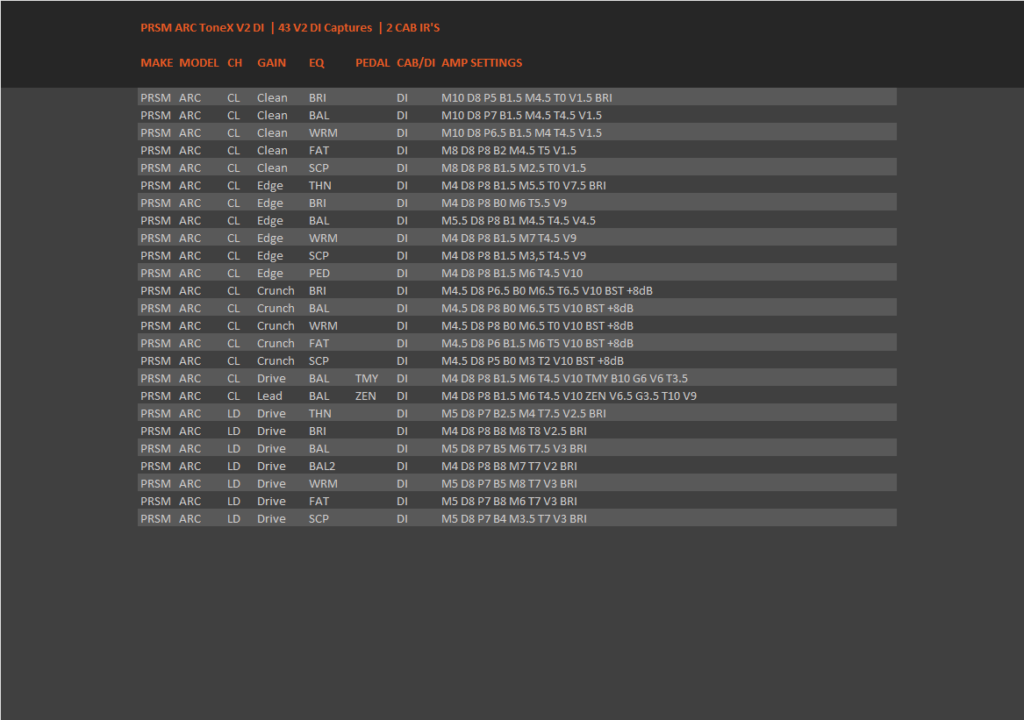Select settings 'M8 D8 P8 B1.5 M2.5 T0 V1.5'
The height and width of the screenshot is (720, 1024).
point(514,168)
